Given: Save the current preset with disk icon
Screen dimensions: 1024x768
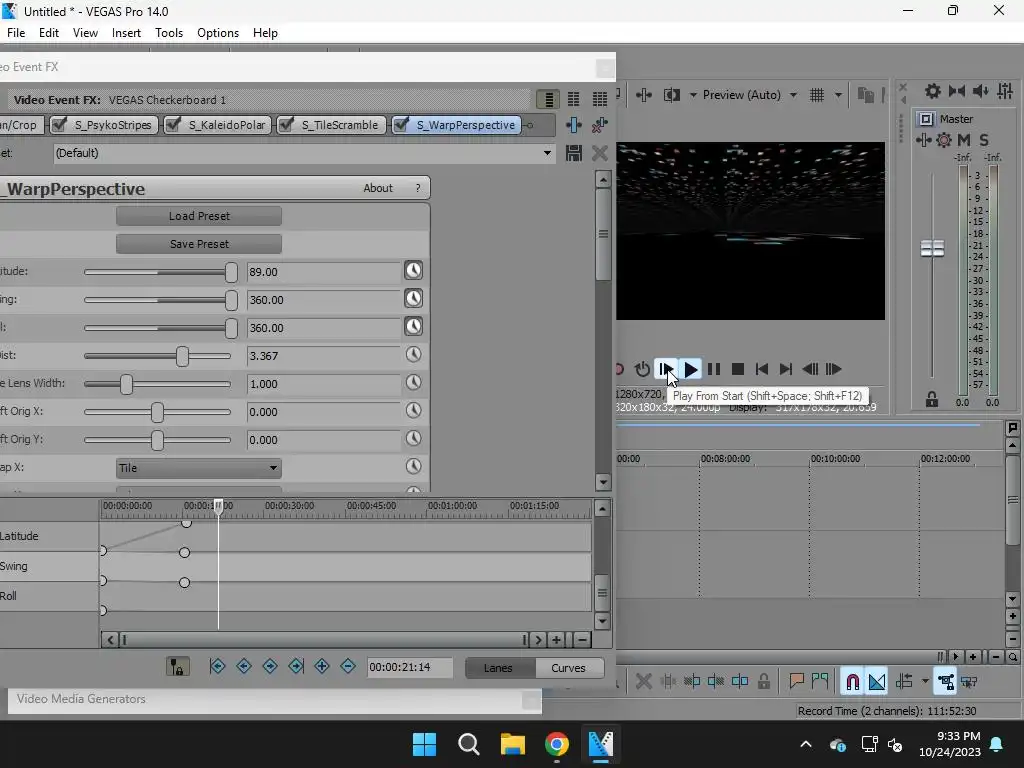Looking at the screenshot, I should click(x=573, y=153).
